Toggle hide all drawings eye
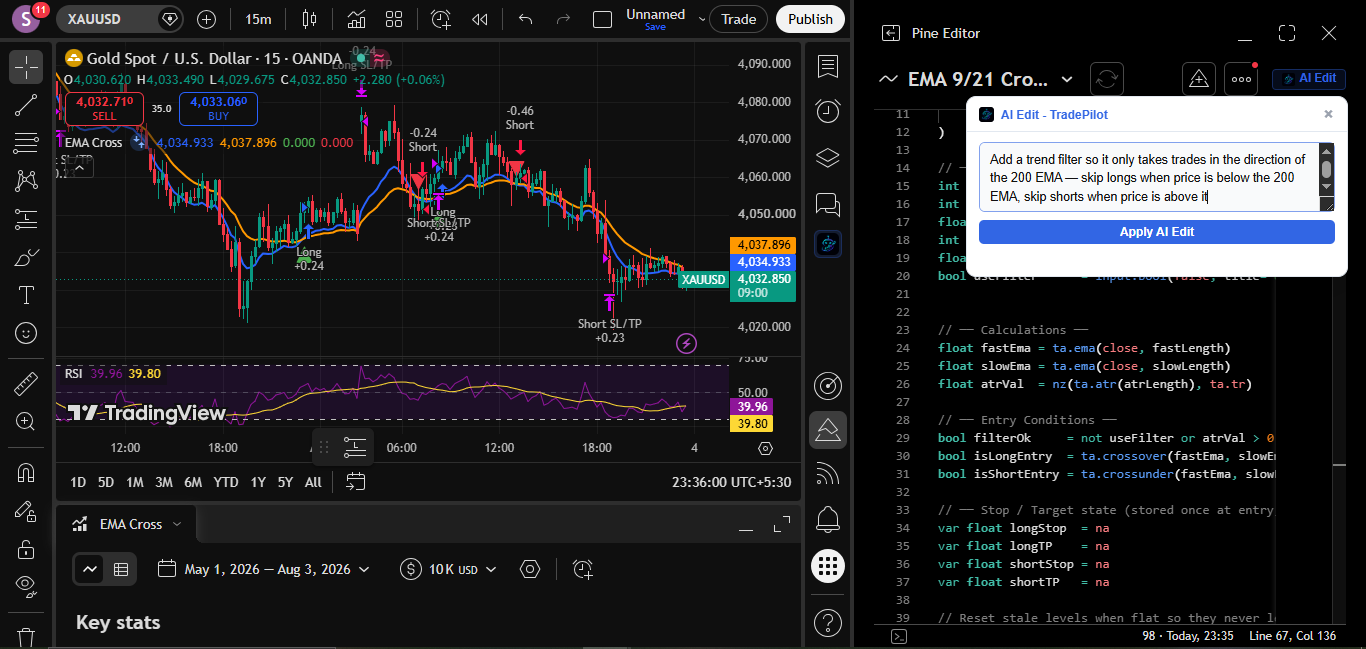 [26, 587]
